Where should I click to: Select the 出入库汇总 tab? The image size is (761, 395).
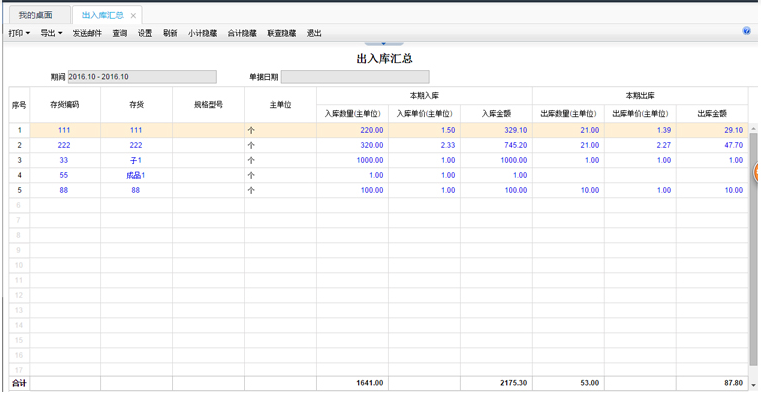tap(102, 15)
